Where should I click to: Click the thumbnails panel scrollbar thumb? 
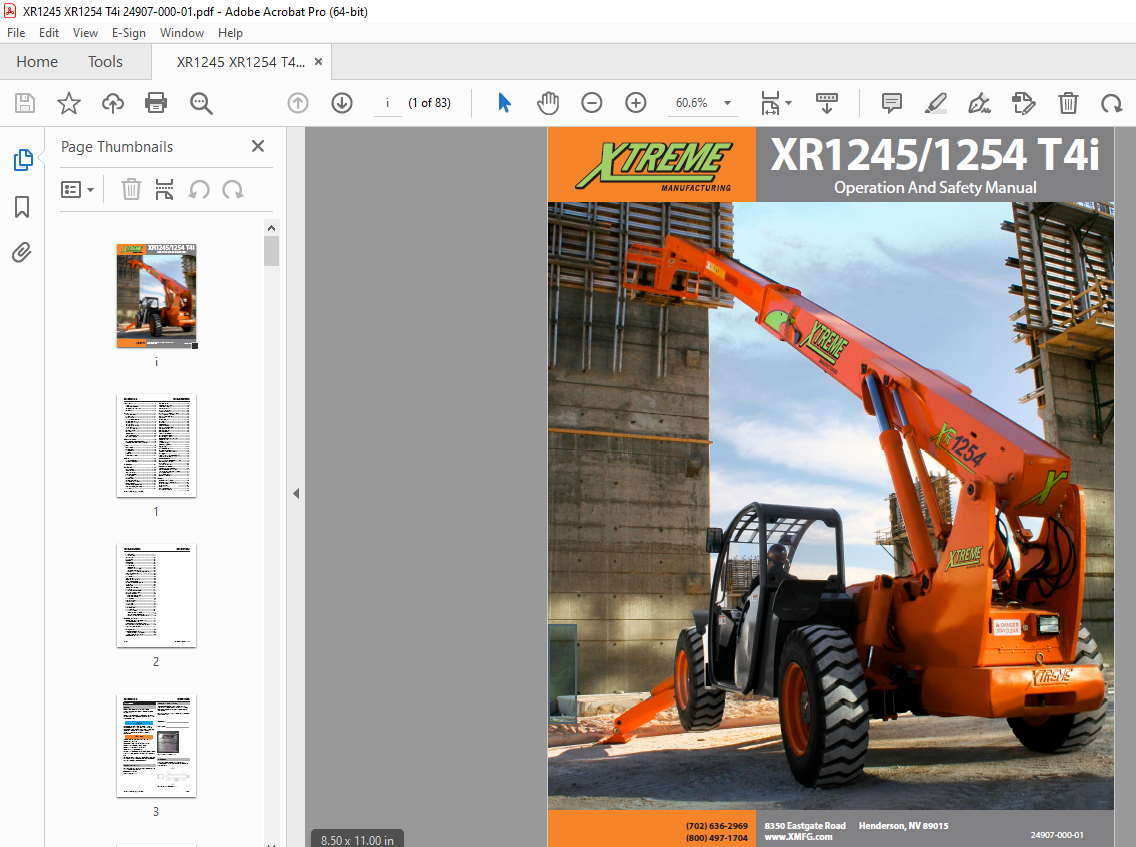pos(272,251)
